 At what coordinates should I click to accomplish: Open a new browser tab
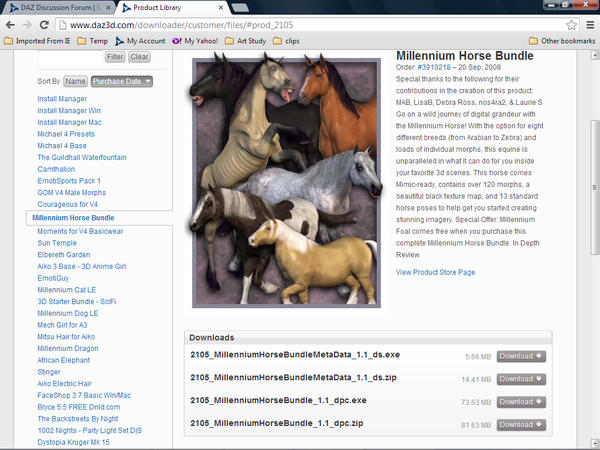click(x=240, y=8)
